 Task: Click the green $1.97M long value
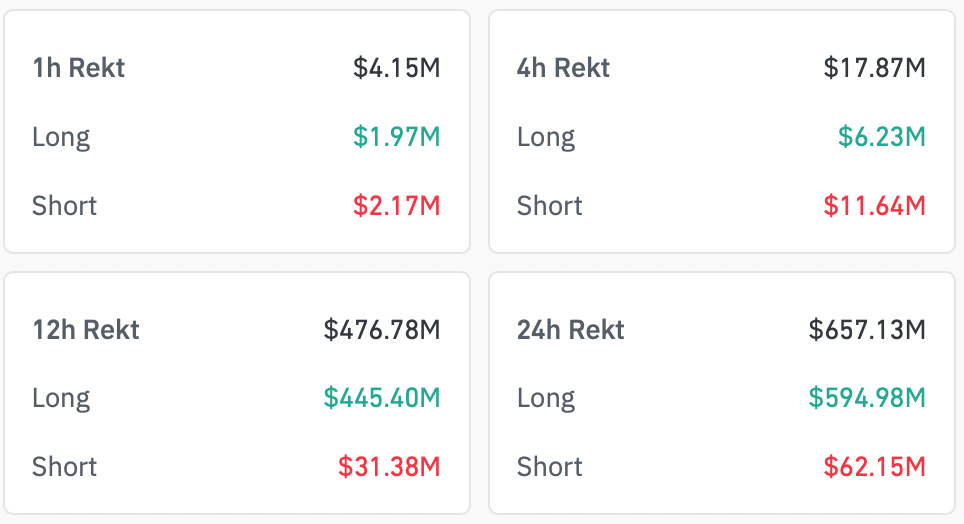(x=397, y=137)
